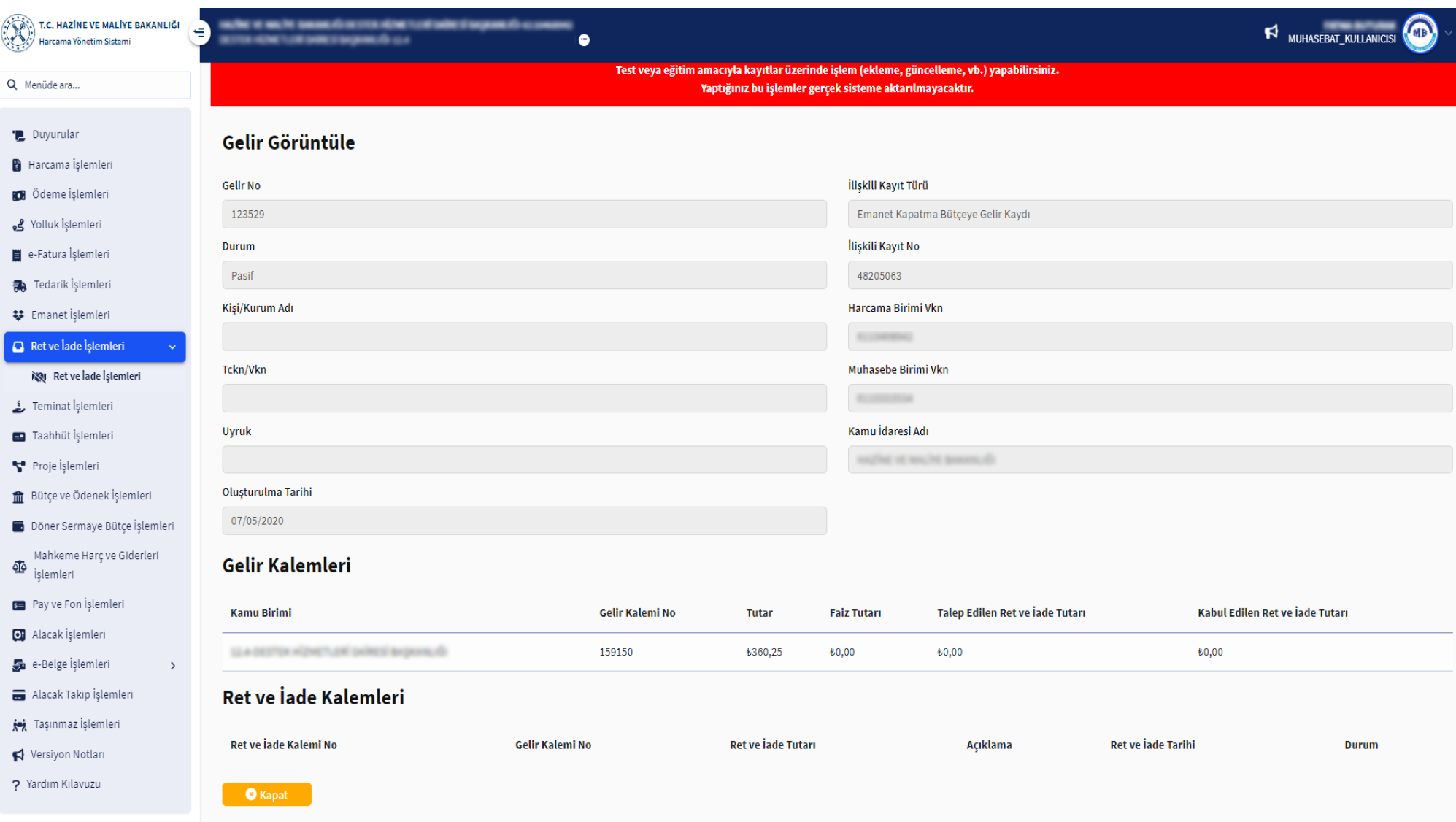Click the Mahkeme Harç scales icon

(20, 566)
